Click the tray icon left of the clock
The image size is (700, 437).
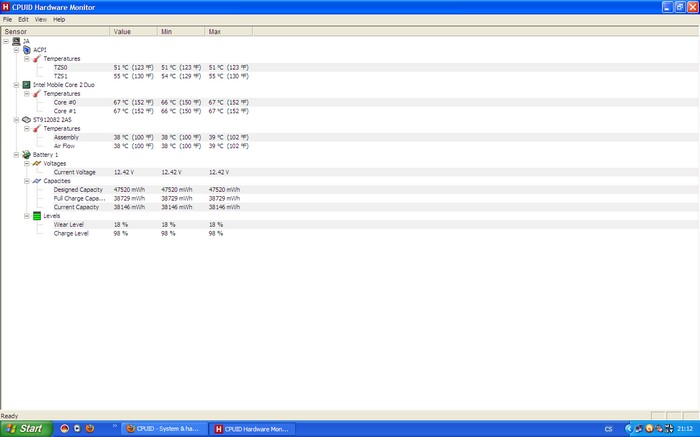(669, 429)
